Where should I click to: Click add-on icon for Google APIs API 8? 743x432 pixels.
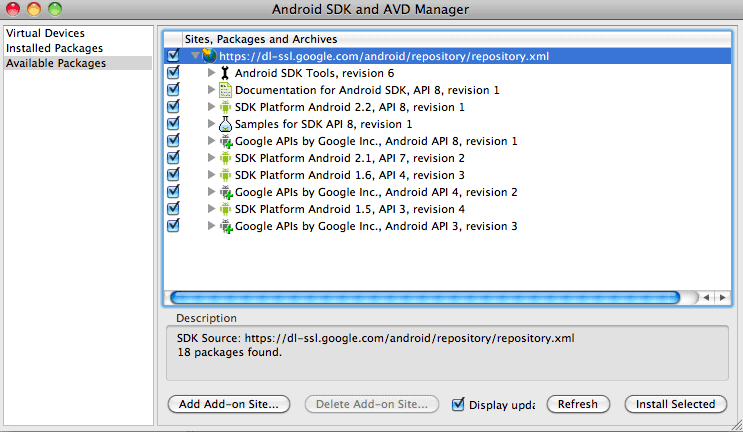tap(226, 141)
